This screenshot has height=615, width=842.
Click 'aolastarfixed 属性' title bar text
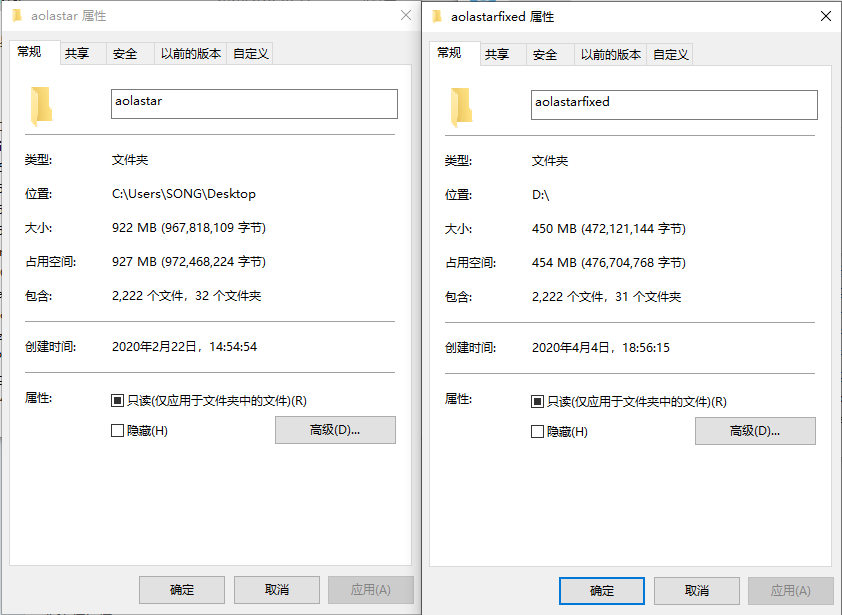pos(502,17)
